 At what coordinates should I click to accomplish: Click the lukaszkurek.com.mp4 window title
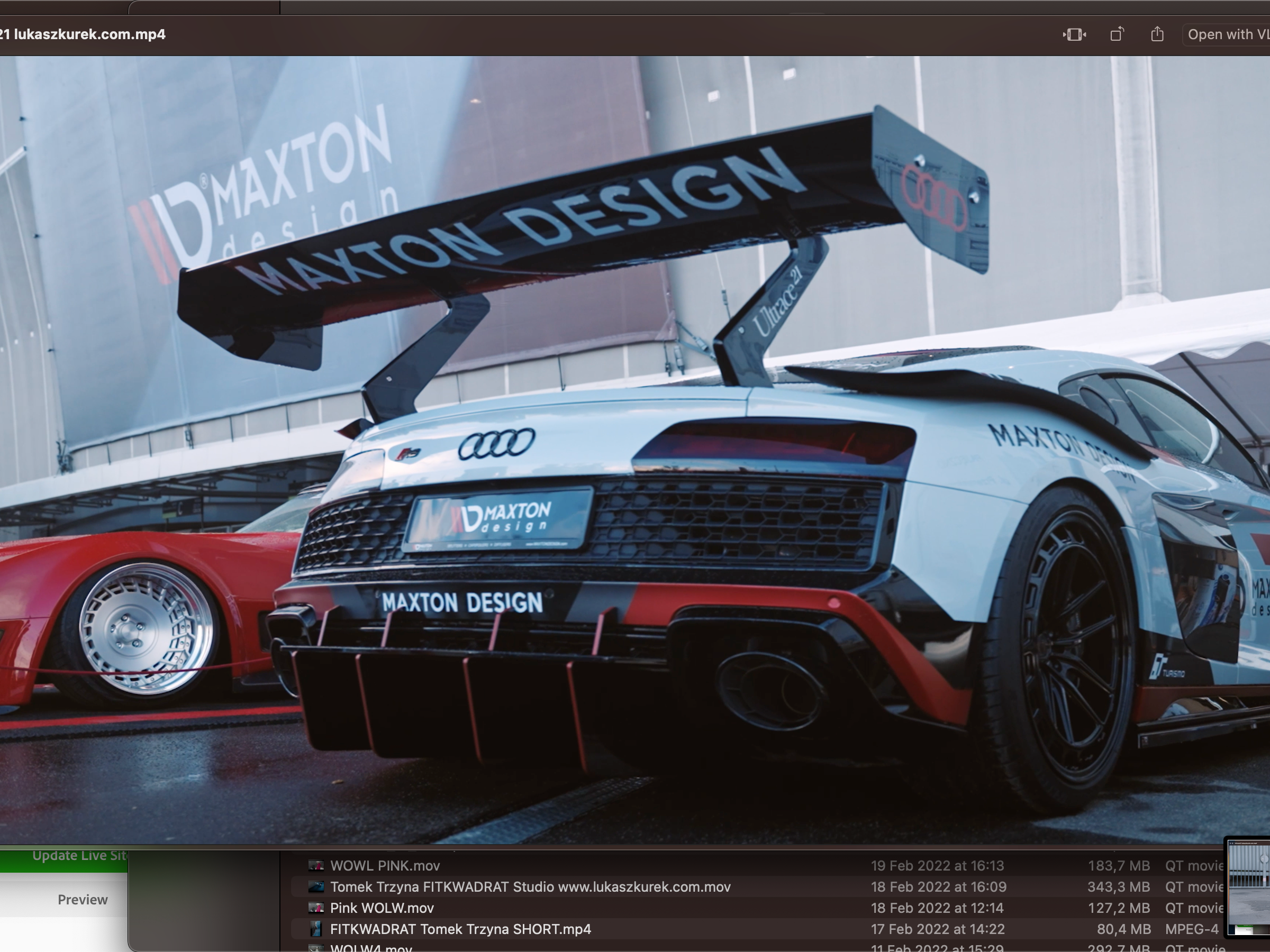click(x=86, y=34)
